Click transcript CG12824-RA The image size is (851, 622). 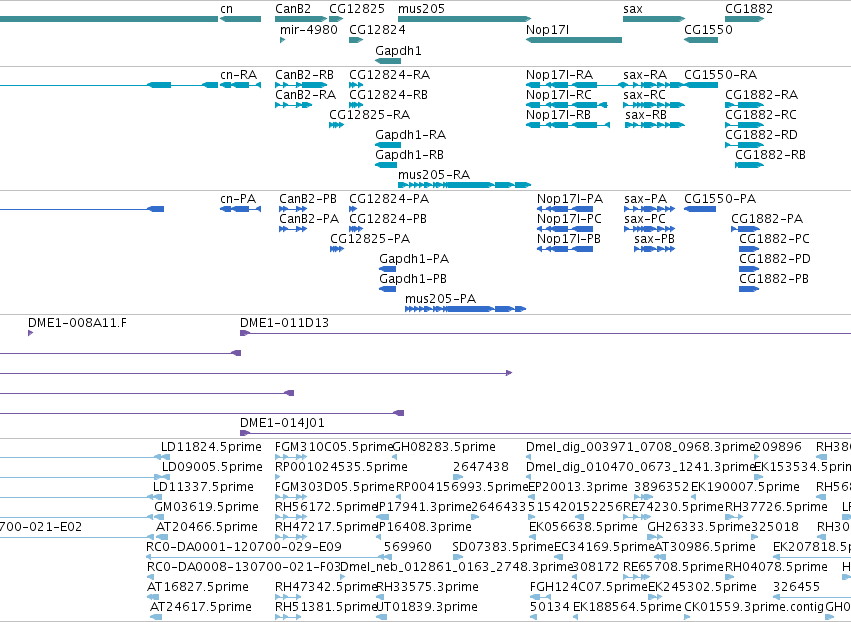(x=356, y=85)
